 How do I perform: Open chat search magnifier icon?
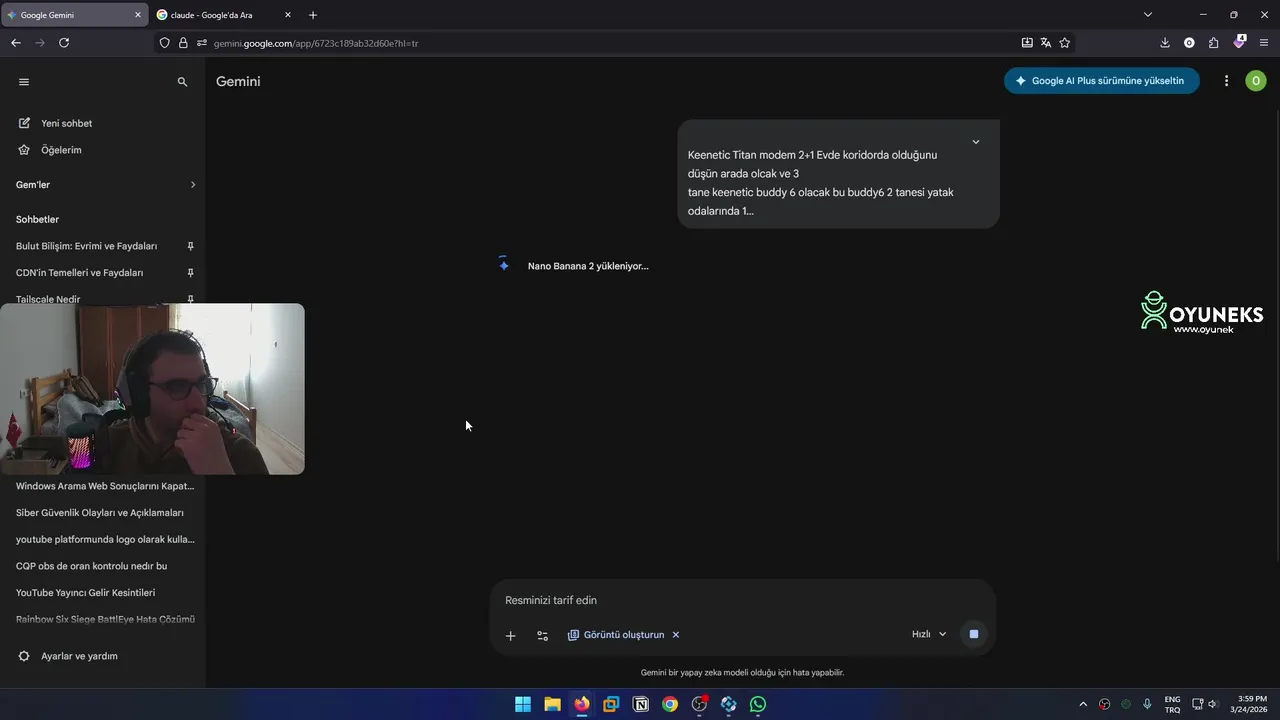pyautogui.click(x=182, y=82)
